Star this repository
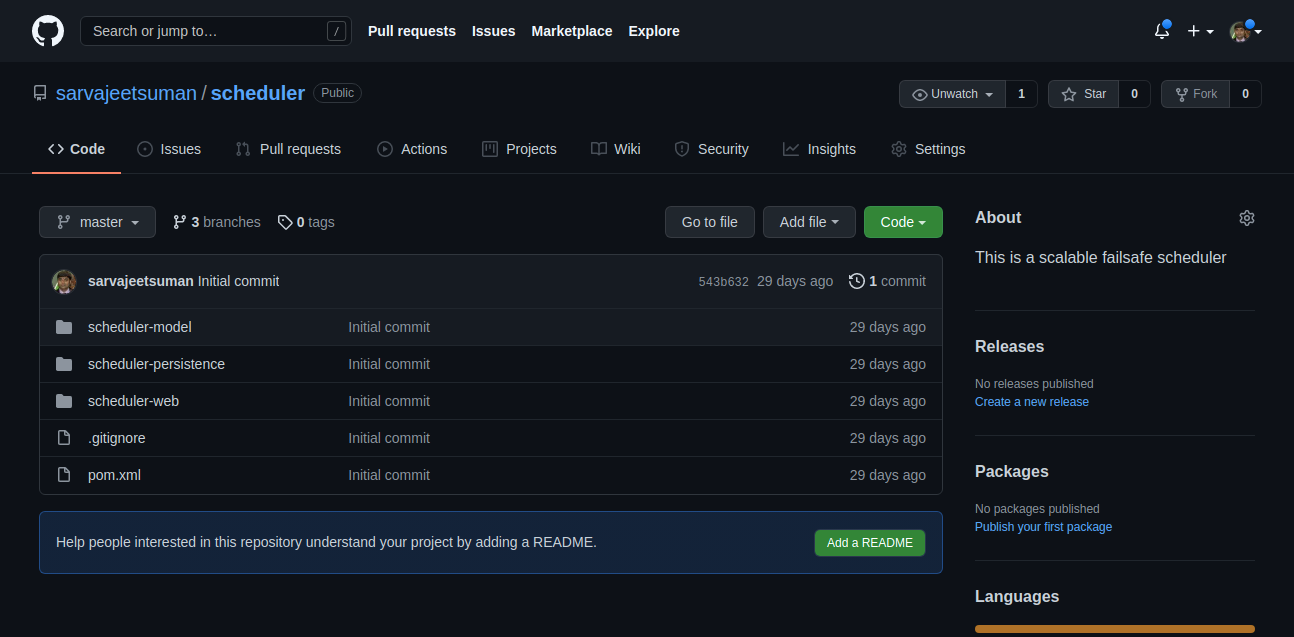Viewport: 1294px width, 637px height. point(1083,94)
